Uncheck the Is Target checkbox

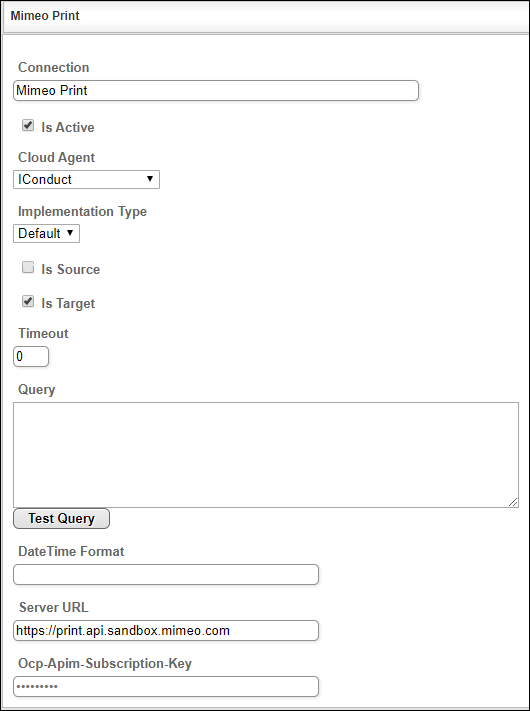coord(28,302)
